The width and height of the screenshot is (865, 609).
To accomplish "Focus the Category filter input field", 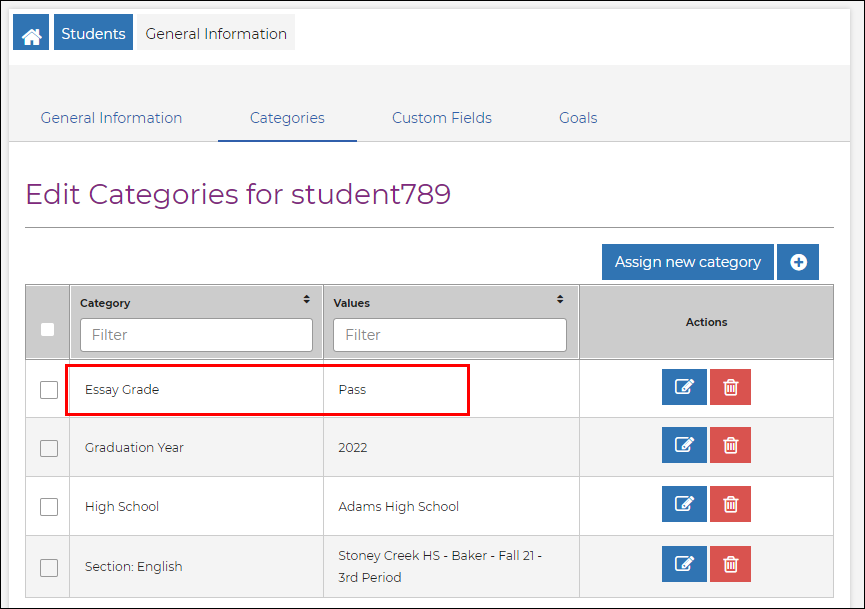I will 196,335.
